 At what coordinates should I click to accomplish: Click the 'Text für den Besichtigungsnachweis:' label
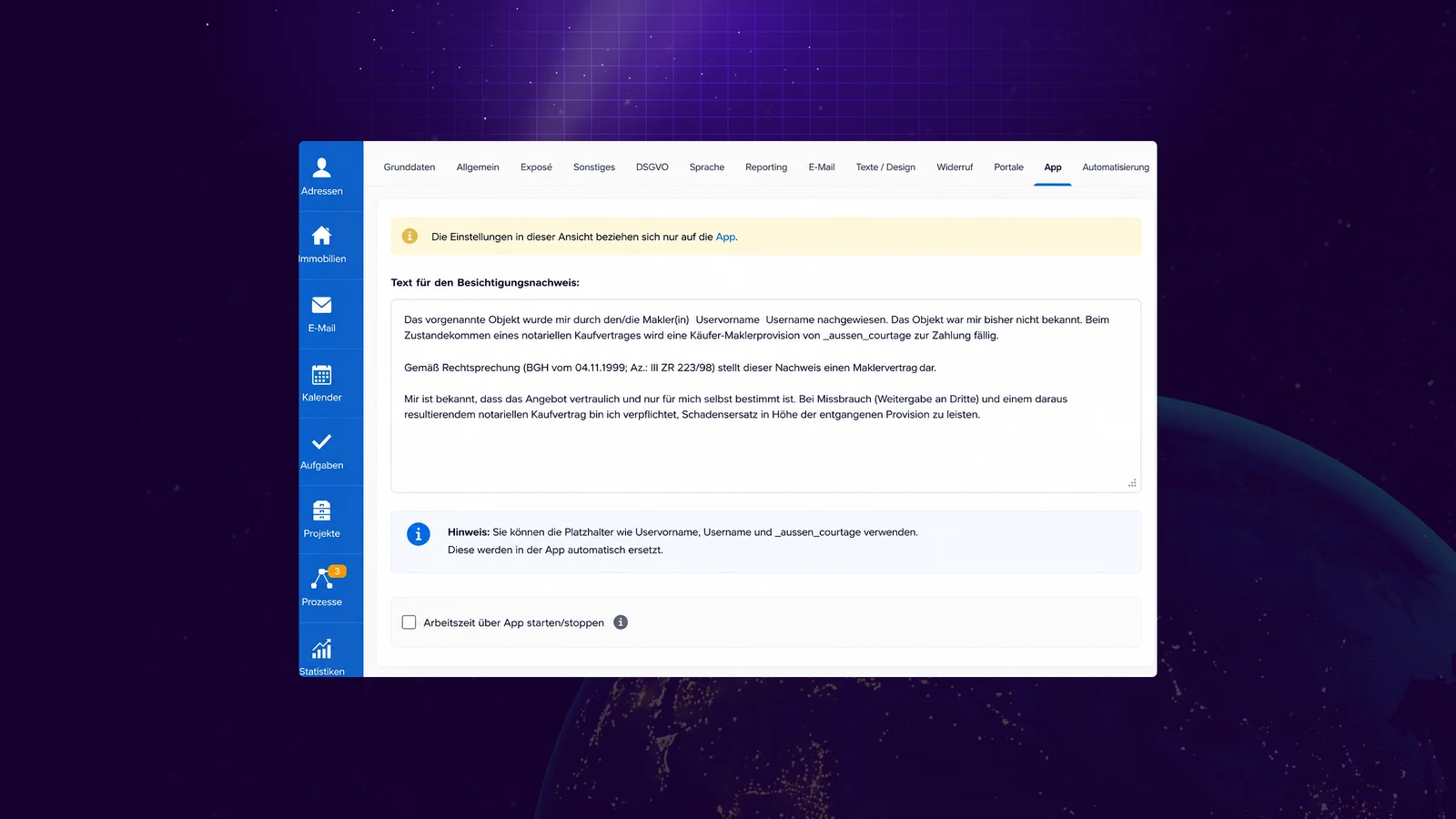coord(485,283)
